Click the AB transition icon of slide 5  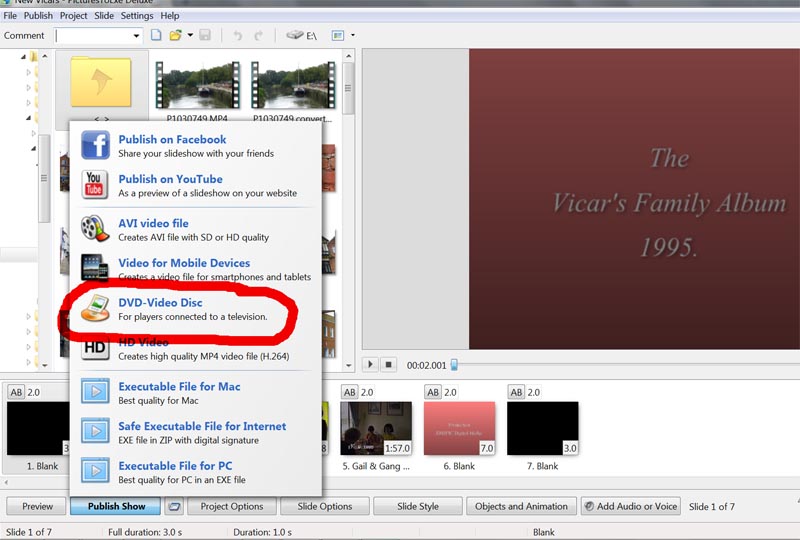pos(349,392)
